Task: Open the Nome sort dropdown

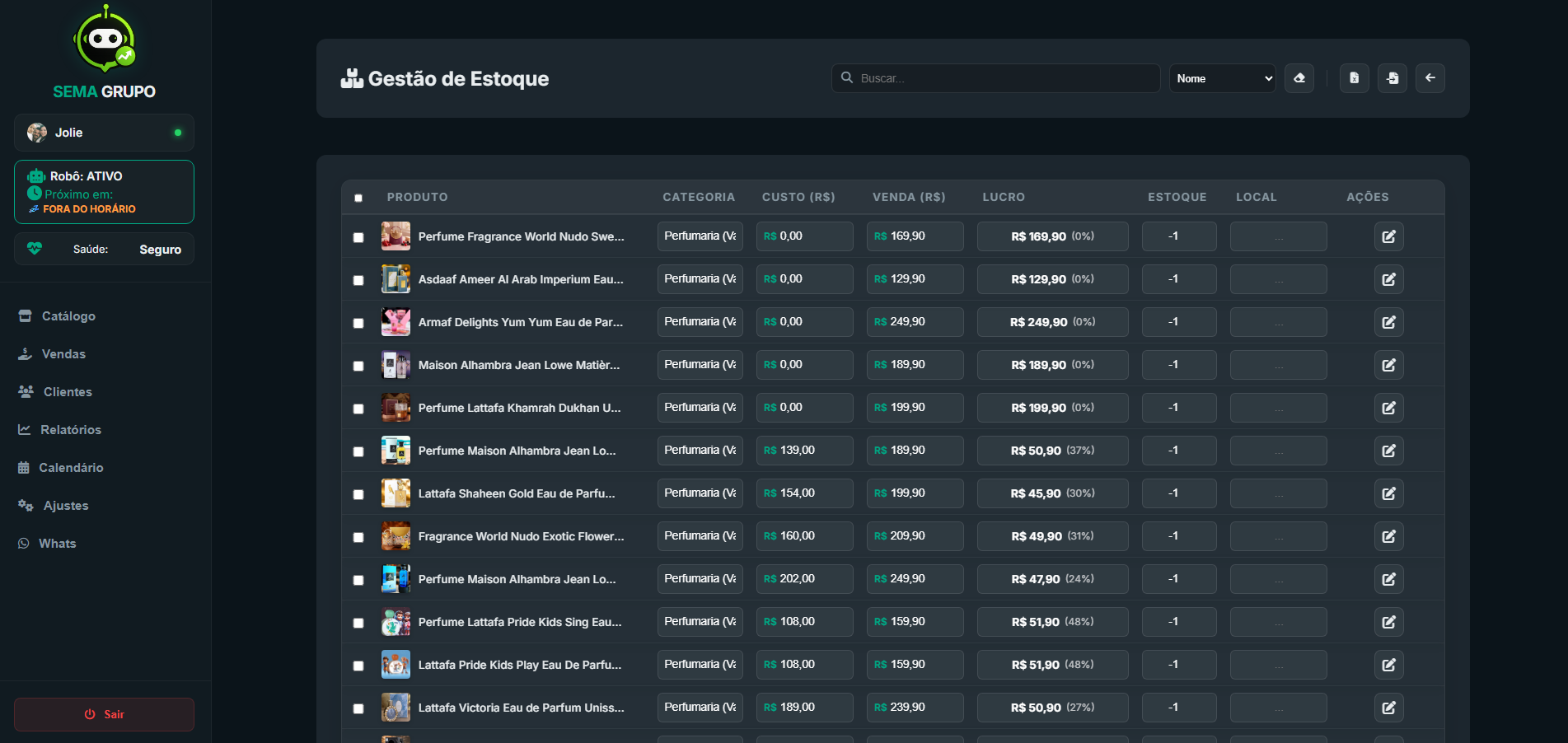Action: (x=1223, y=78)
